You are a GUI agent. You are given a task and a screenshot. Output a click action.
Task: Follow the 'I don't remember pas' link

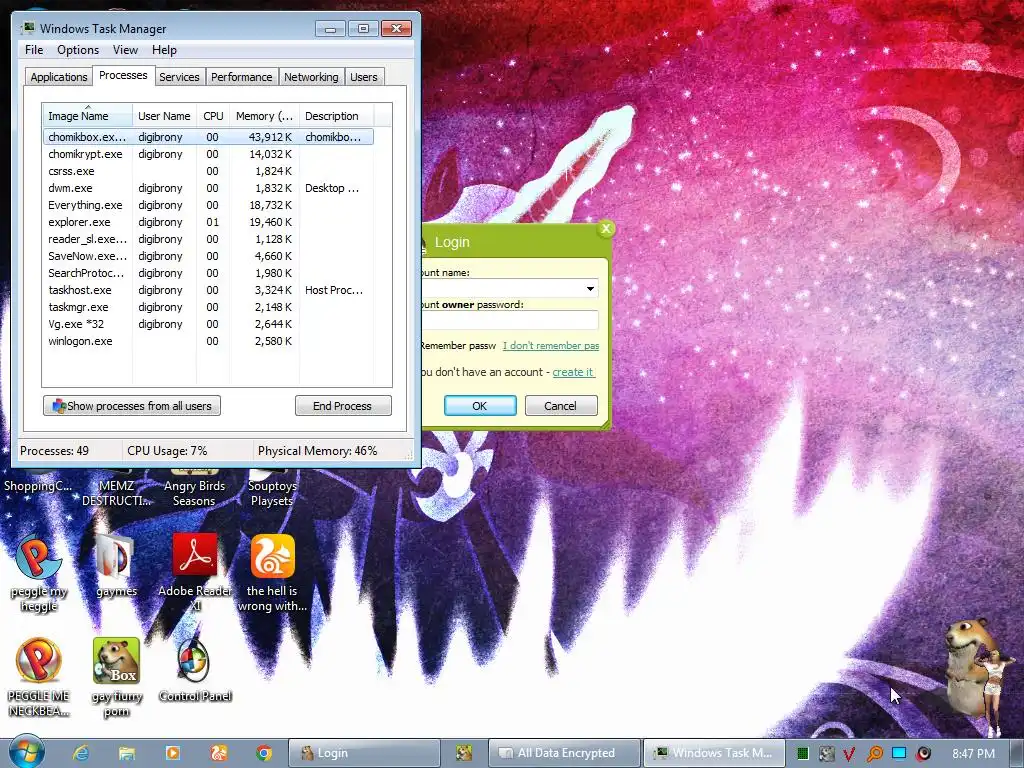point(551,345)
